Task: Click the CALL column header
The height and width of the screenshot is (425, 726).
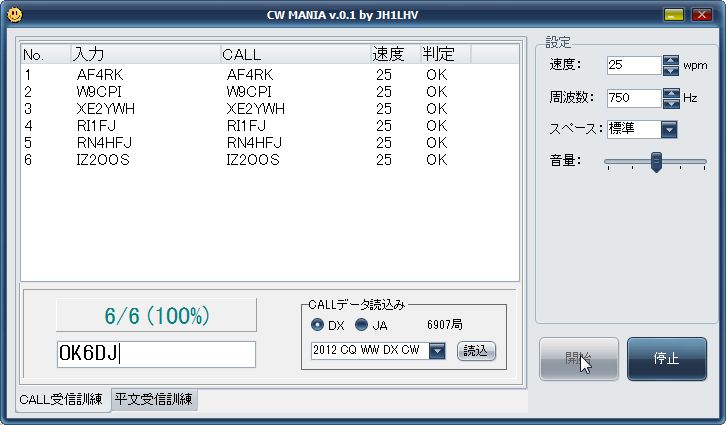Action: click(295, 54)
